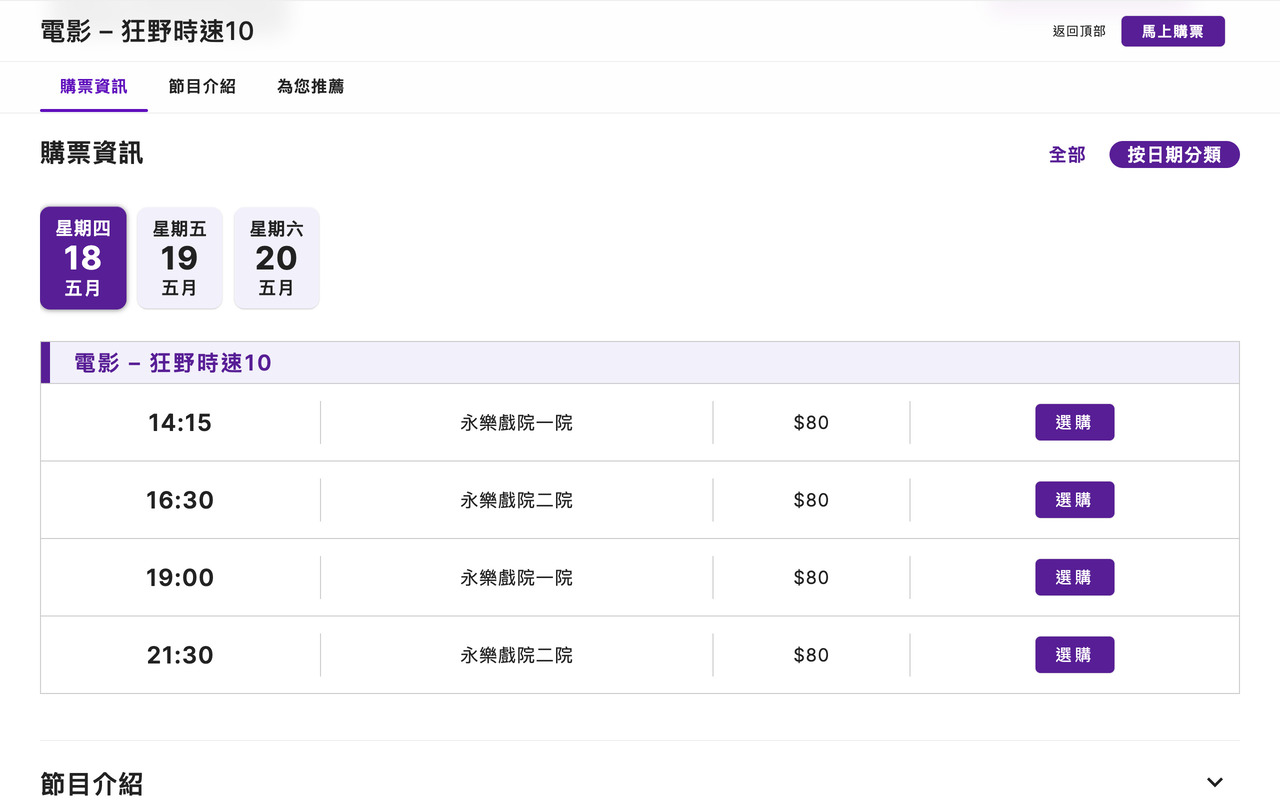1280x800 pixels.
Task: Click the page title 電影 – 狂野時速10
Action: (x=147, y=31)
